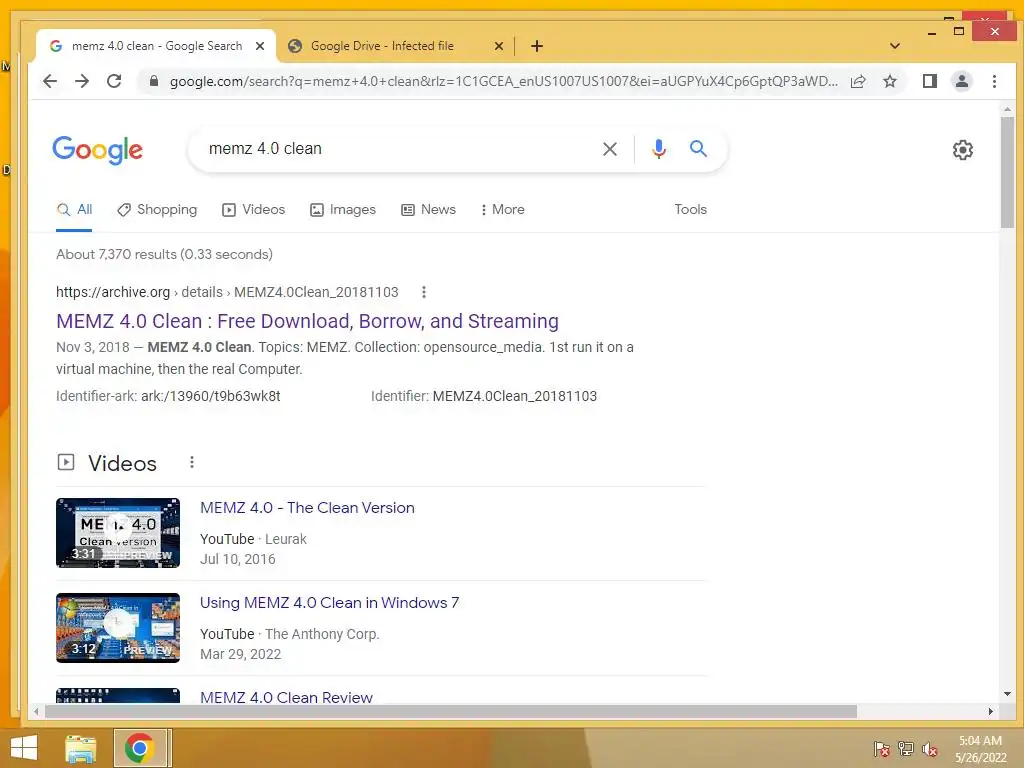Viewport: 1024px width, 768px height.
Task: Open MEMZ 4.0 - The Clean Version video
Action: click(x=307, y=508)
